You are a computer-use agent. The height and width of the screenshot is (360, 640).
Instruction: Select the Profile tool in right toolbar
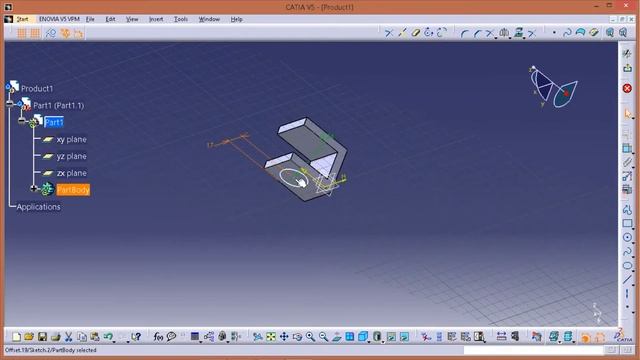(627, 209)
